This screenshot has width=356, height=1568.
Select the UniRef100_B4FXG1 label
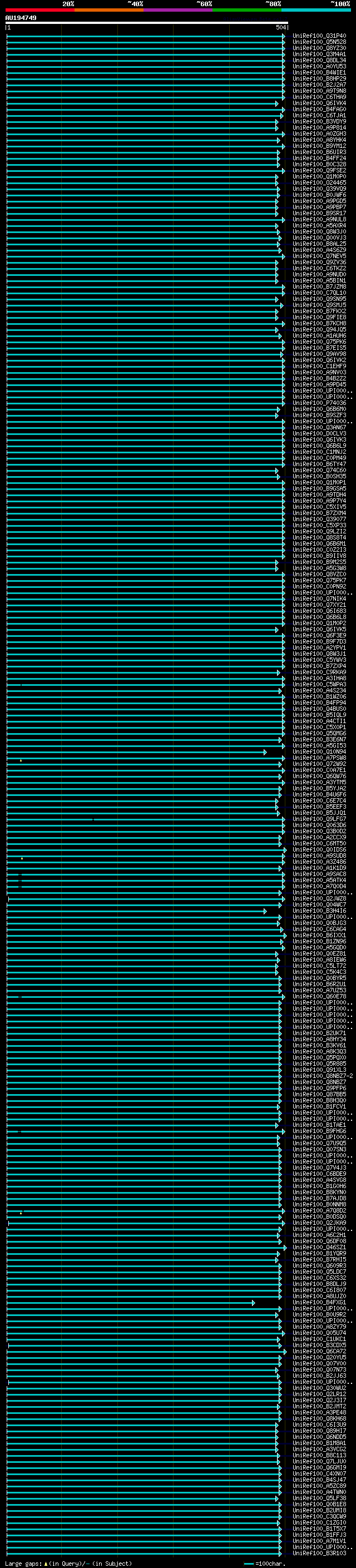point(319,1302)
